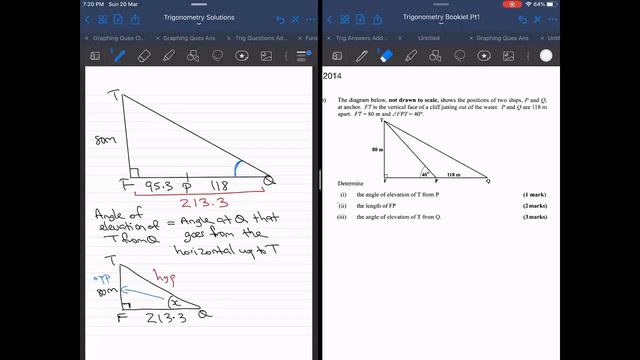Tap "the angle of elevation of T from P"
This screenshot has height=360, width=640.
click(398, 195)
